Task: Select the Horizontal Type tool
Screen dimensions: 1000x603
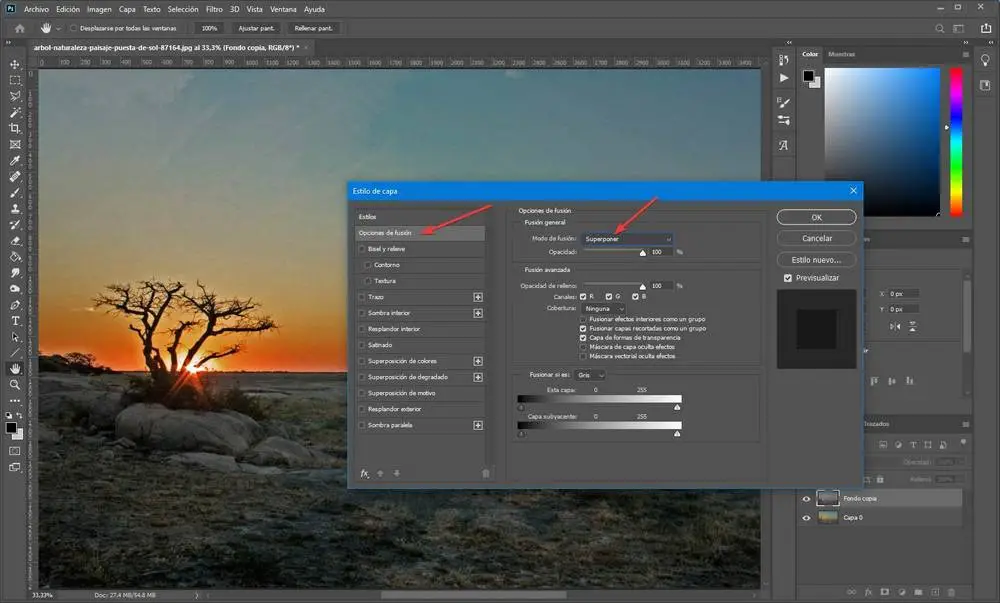Action: click(15, 320)
